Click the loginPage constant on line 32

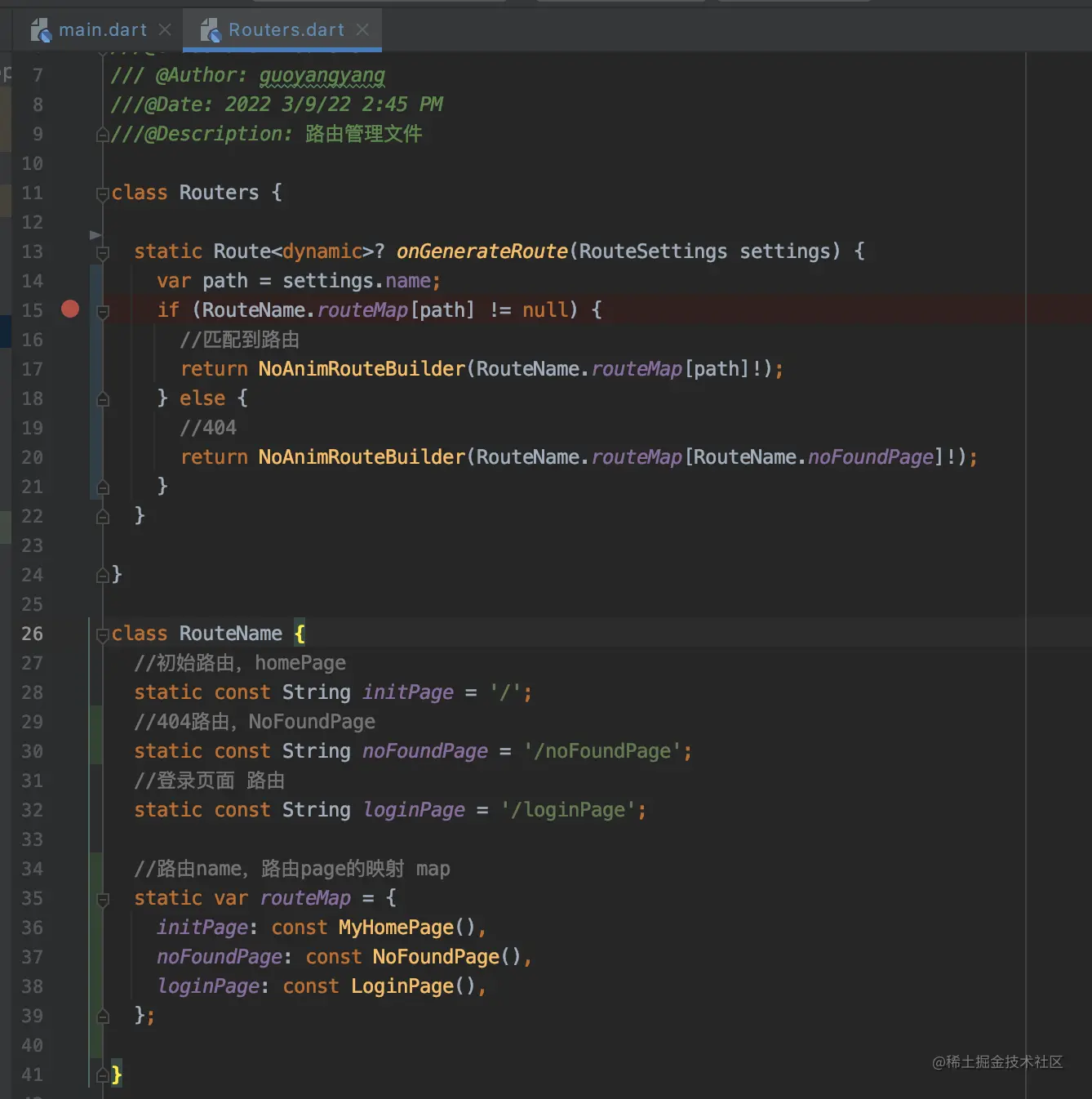(414, 810)
